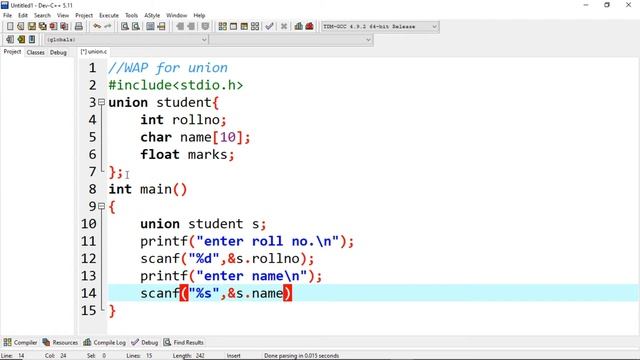This screenshot has height=360, width=640.
Task: Click Delete profiling information red icon
Action: coord(309,27)
